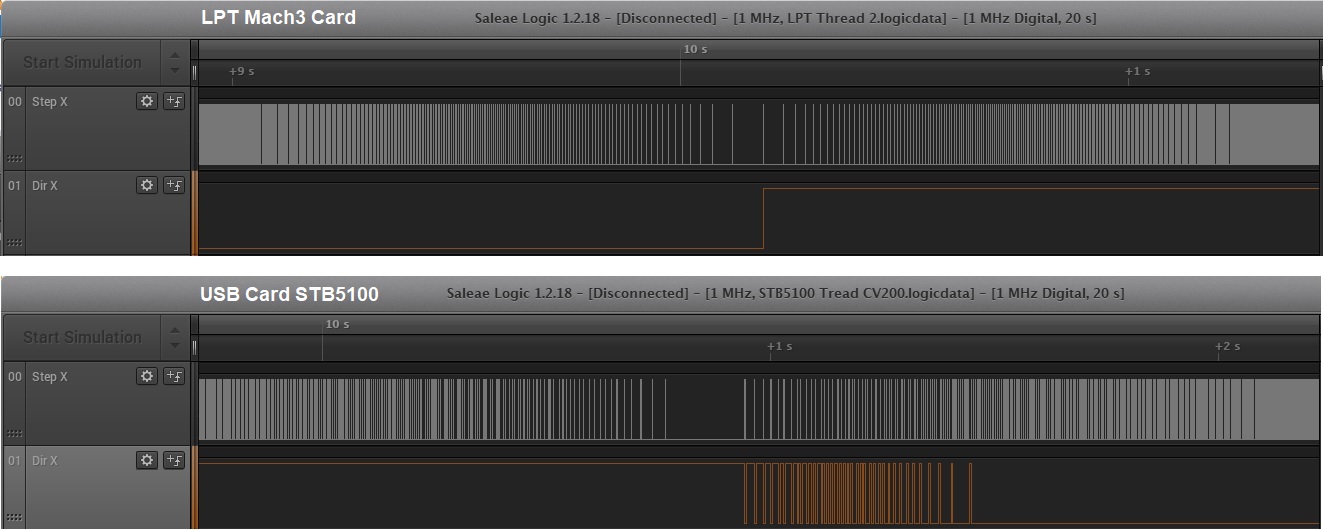
Task: Select the Step X channel label in USB STB5100 capture
Action: [x=50, y=377]
